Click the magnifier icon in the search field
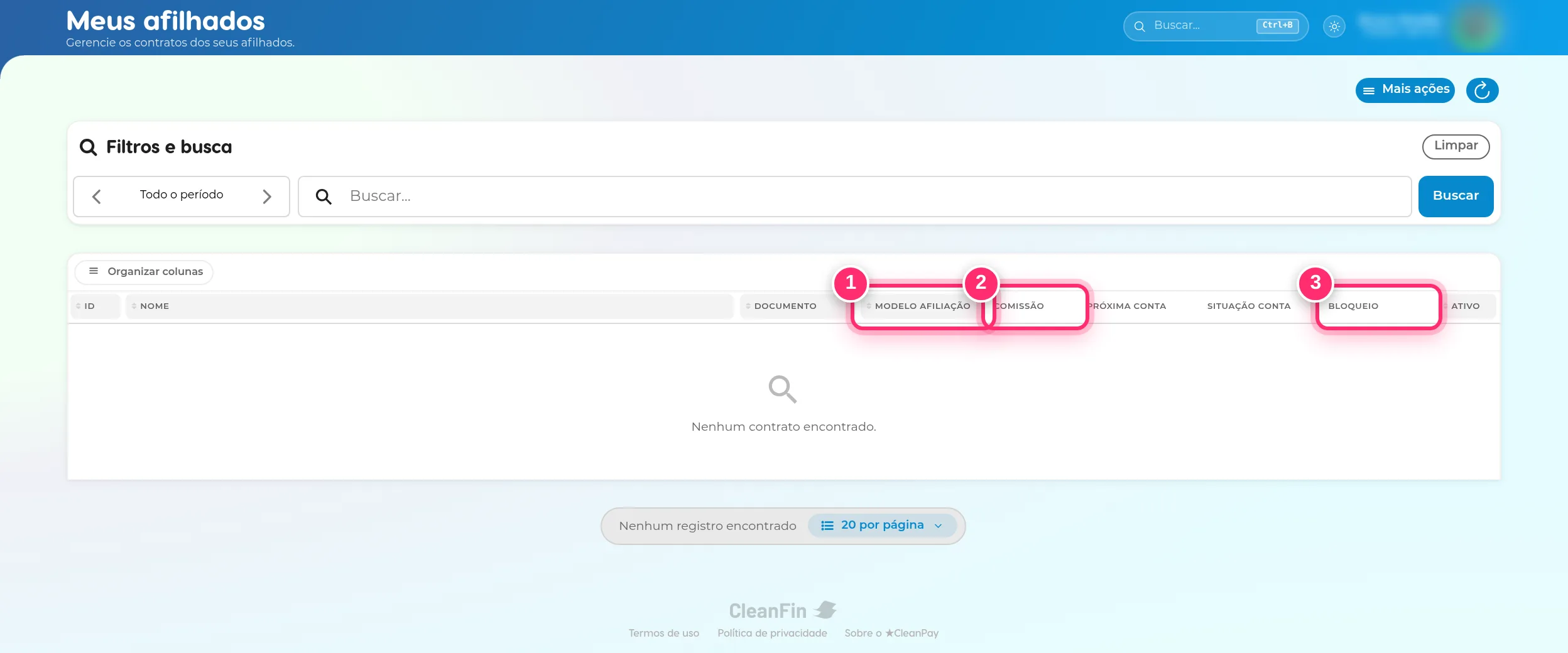This screenshot has width=1568, height=653. pyautogui.click(x=324, y=197)
